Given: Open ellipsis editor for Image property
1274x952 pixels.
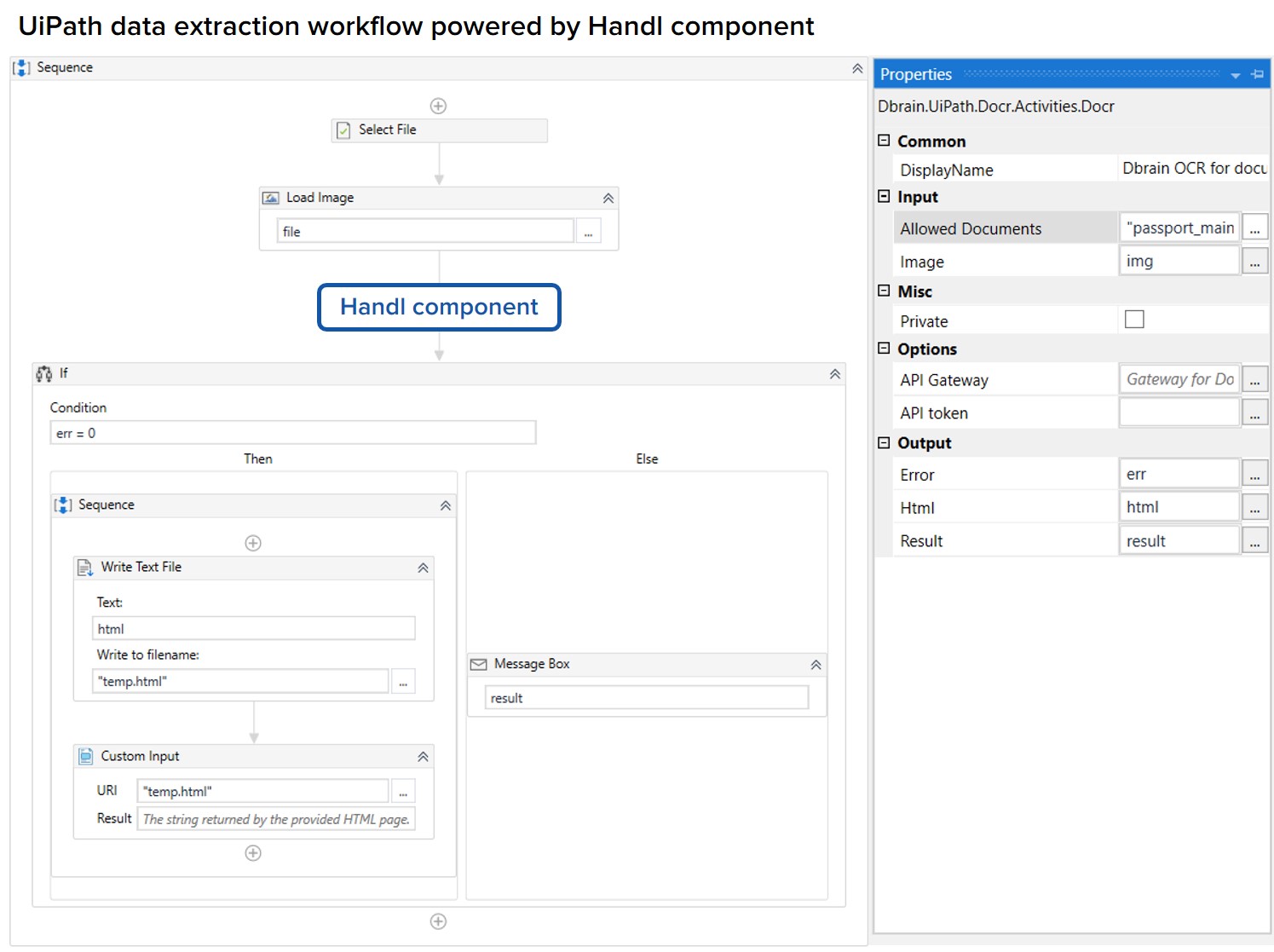Looking at the screenshot, I should click(1255, 261).
